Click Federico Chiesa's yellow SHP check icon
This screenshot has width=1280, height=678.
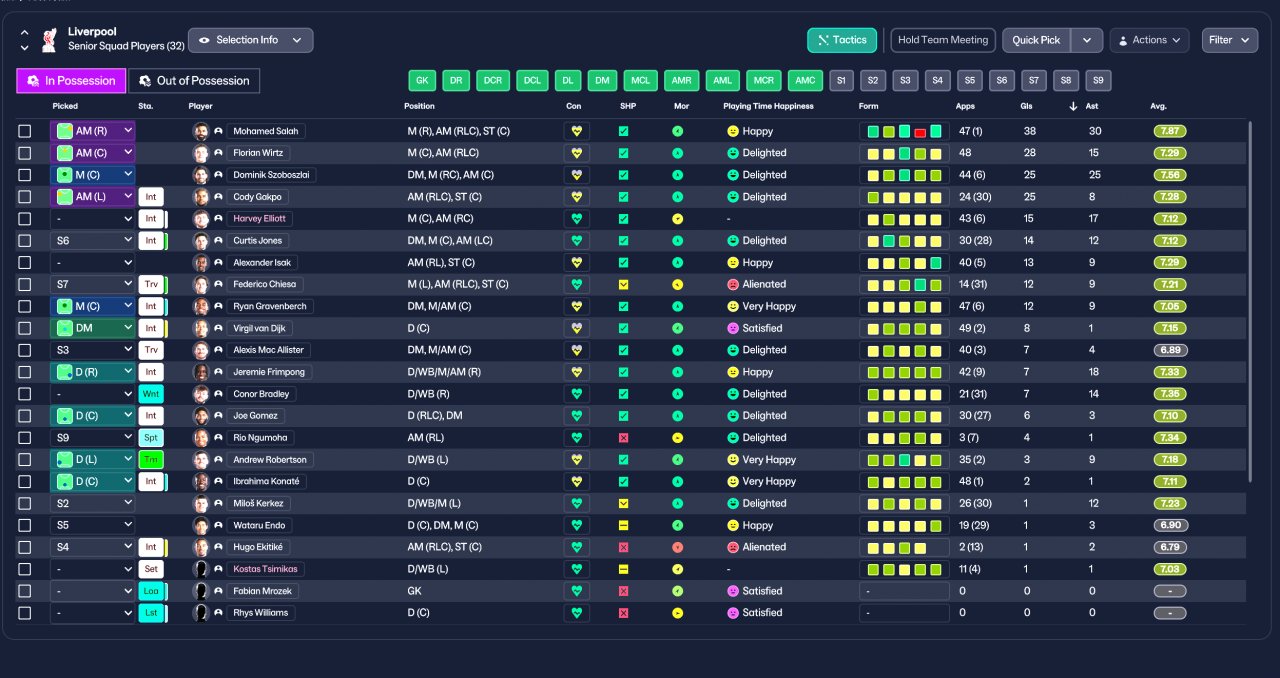623,285
